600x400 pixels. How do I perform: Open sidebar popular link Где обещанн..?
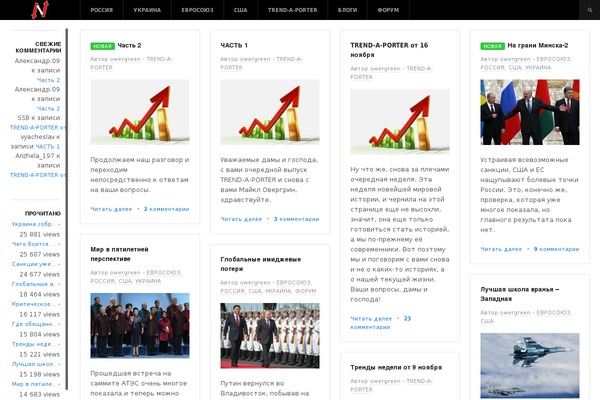tap(34, 324)
